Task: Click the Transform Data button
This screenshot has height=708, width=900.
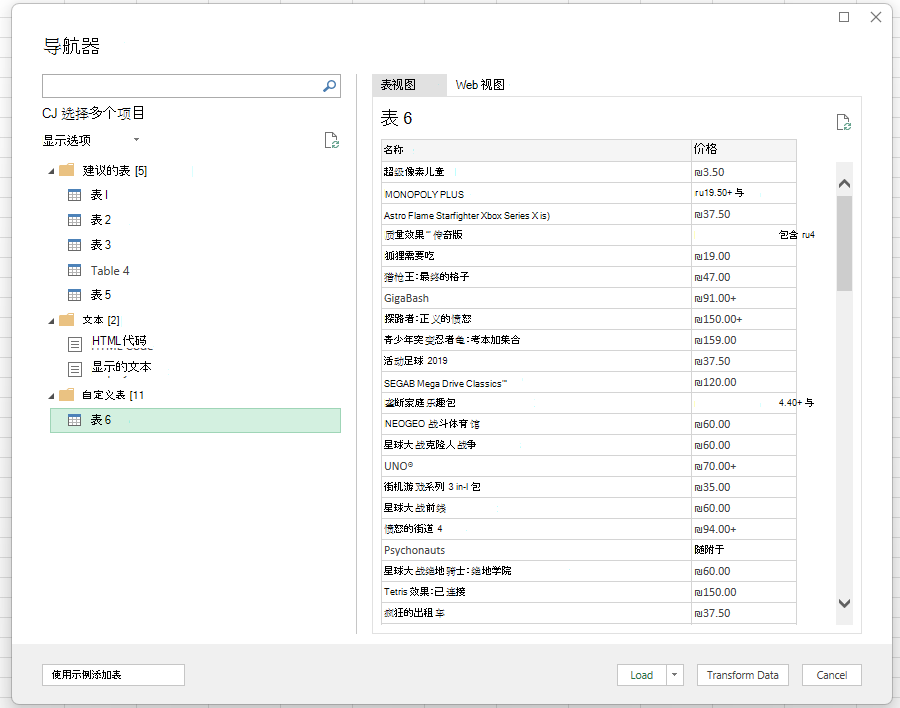Action: pos(742,675)
